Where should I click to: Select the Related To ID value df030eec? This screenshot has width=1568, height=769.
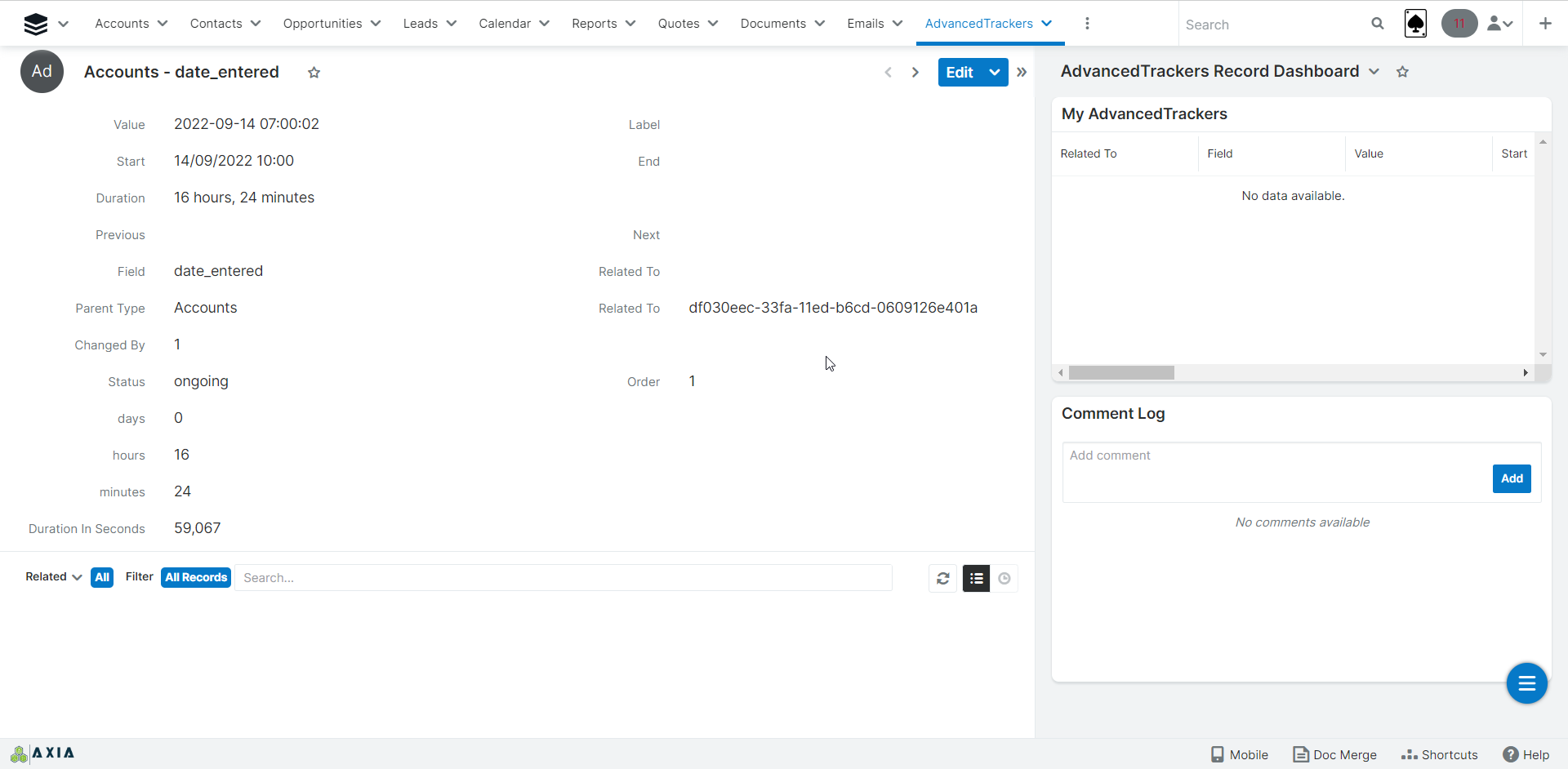833,308
